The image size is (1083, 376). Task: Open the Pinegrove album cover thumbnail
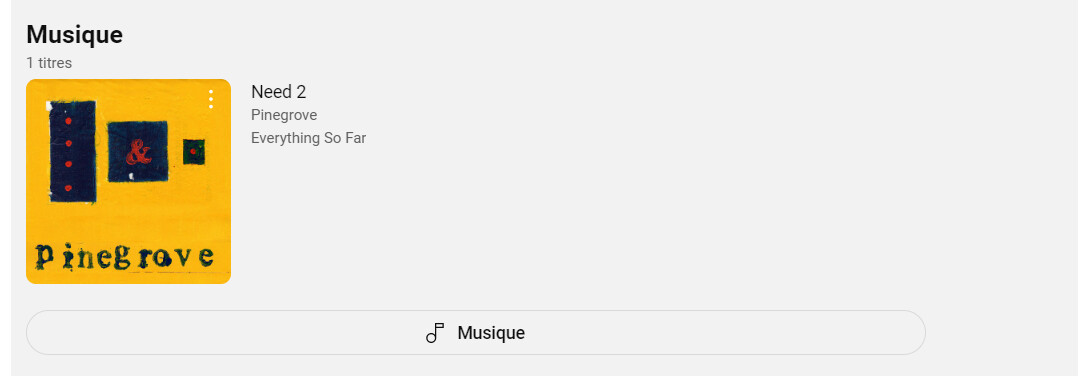tap(128, 181)
